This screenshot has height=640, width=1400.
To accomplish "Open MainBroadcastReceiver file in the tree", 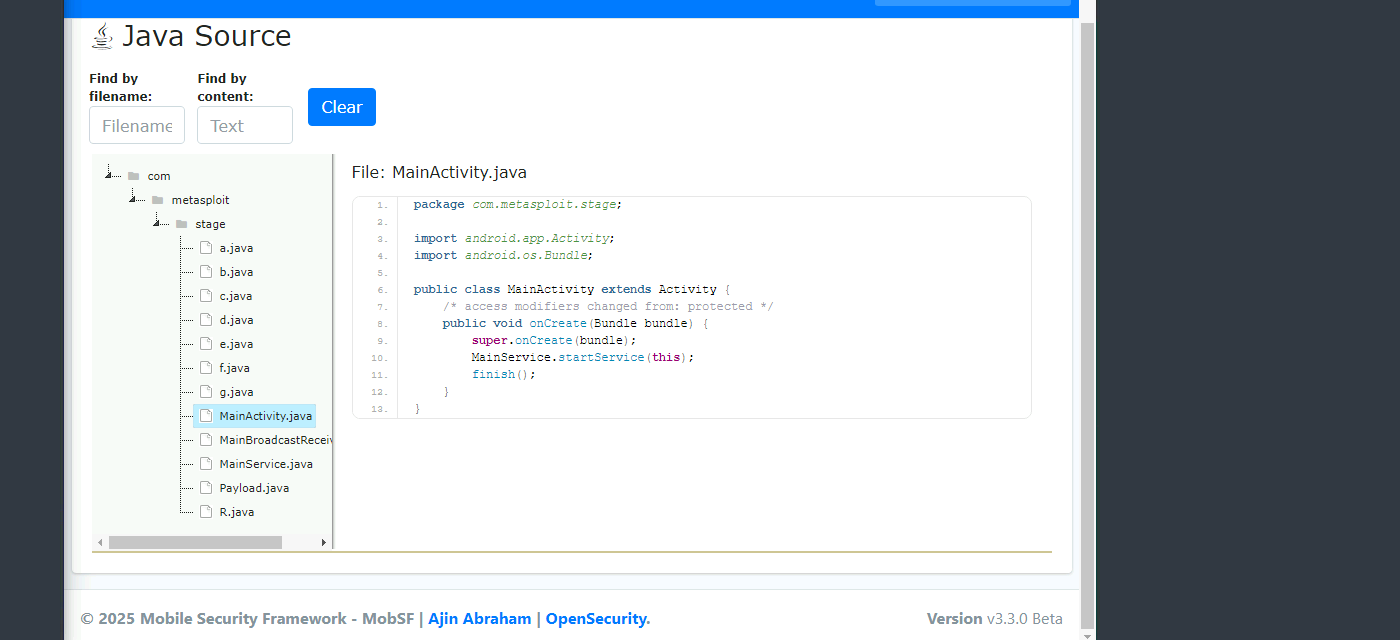I will coord(275,440).
